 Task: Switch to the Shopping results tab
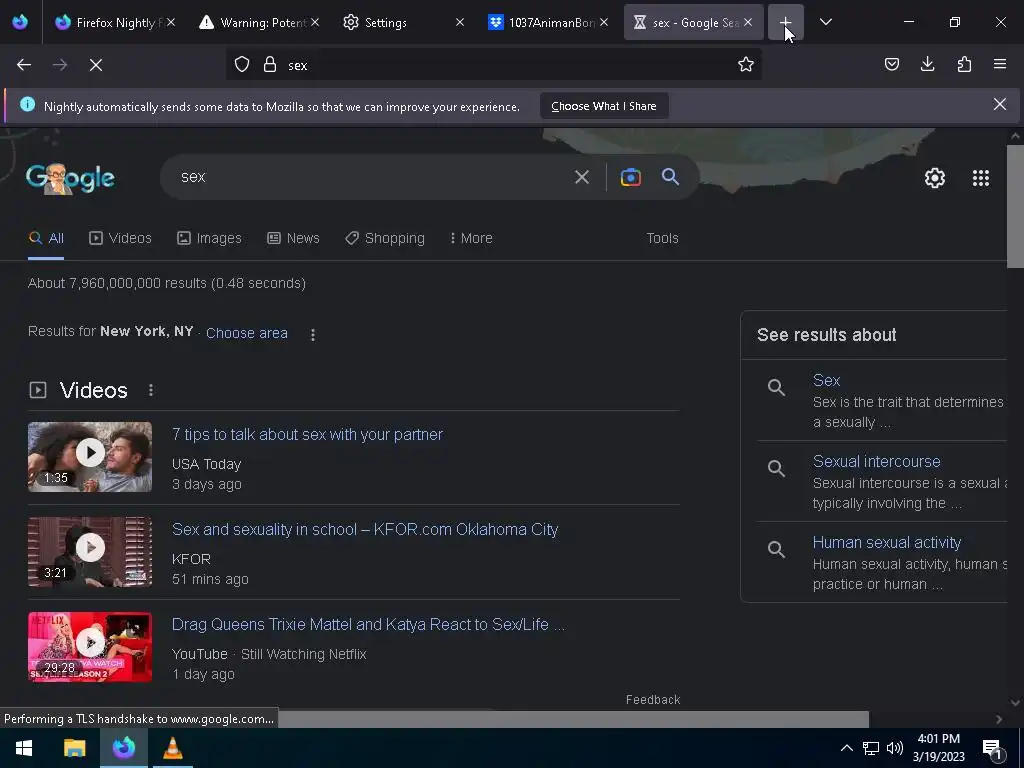point(385,238)
